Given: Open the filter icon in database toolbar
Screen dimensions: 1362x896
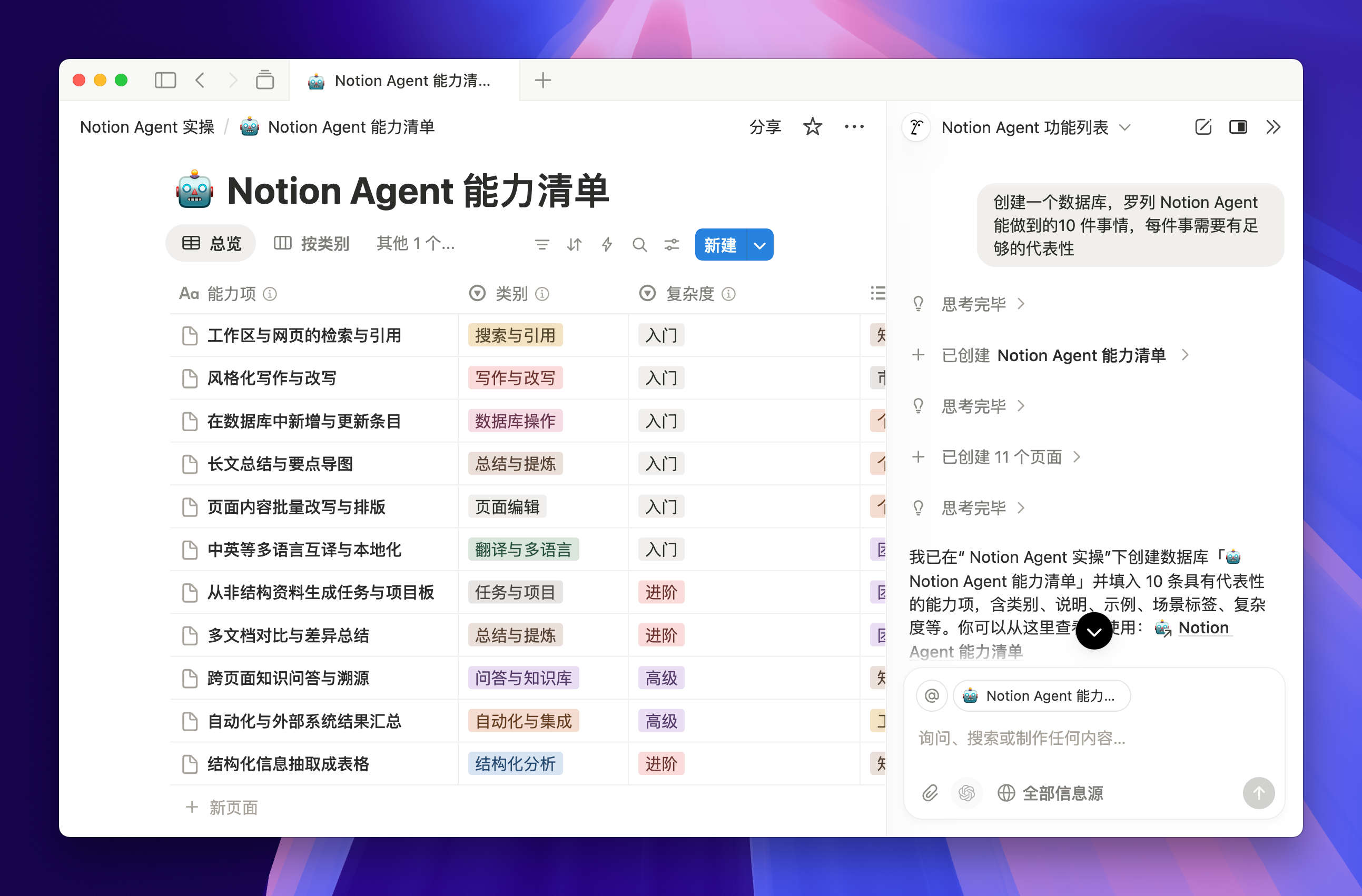Looking at the screenshot, I should (x=541, y=245).
